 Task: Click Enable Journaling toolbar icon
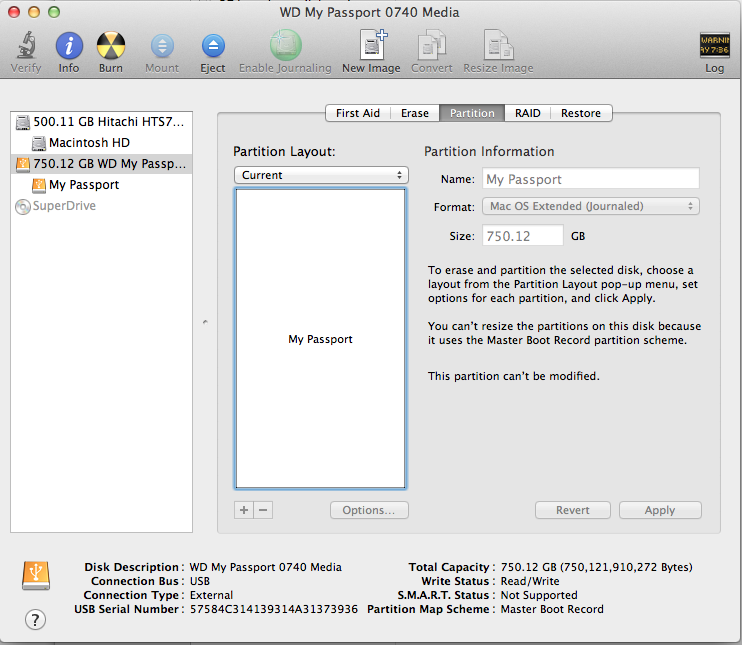(285, 45)
